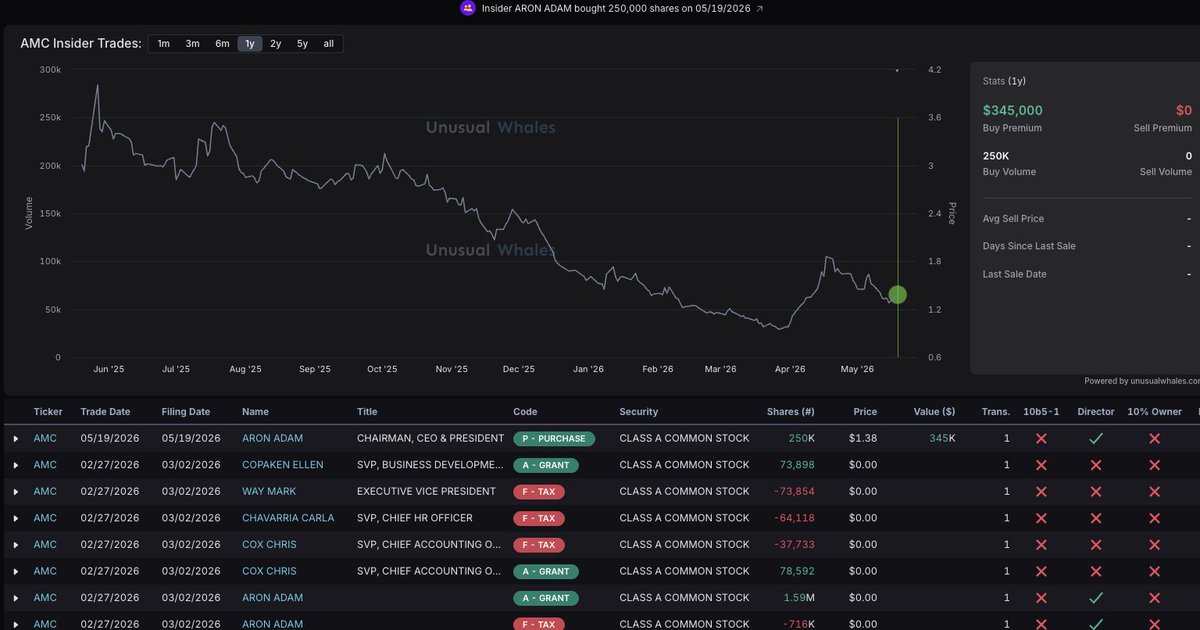
Task: Select the 2y time range
Action: point(276,43)
